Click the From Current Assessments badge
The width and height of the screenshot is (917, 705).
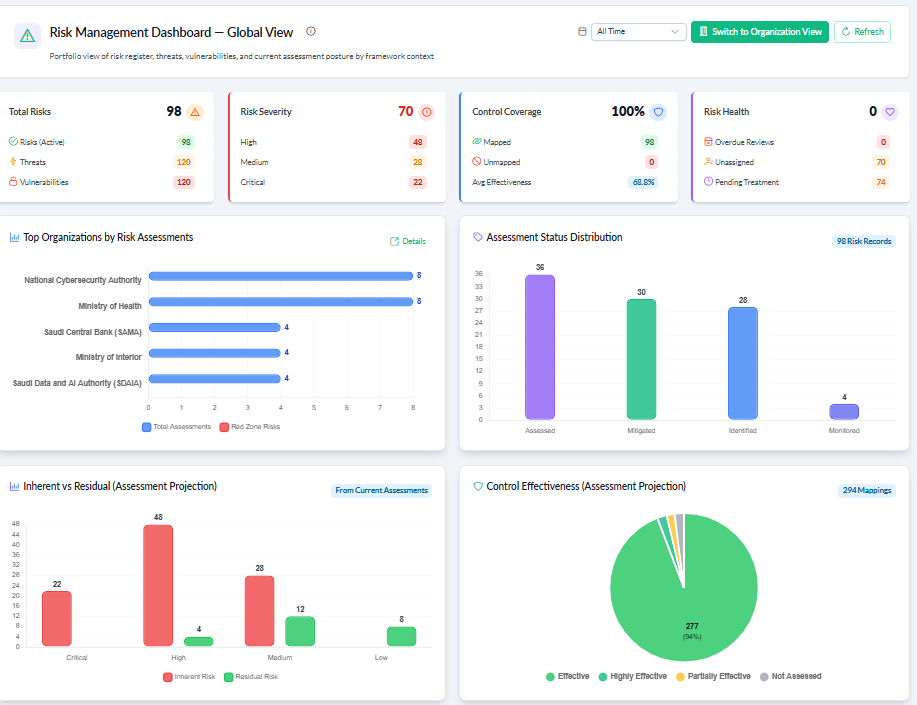pyautogui.click(x=381, y=490)
